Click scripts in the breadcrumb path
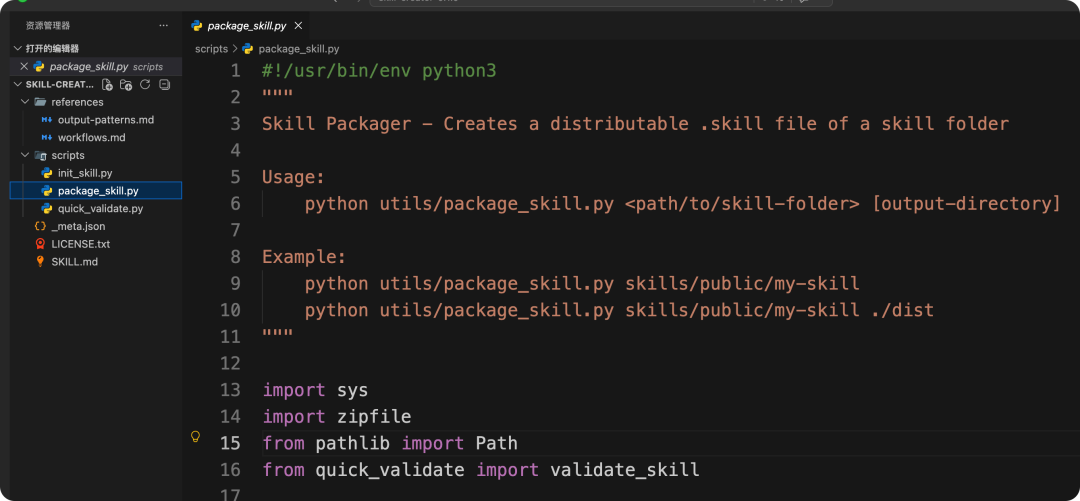Screen dimensions: 1080x501 click(211, 49)
